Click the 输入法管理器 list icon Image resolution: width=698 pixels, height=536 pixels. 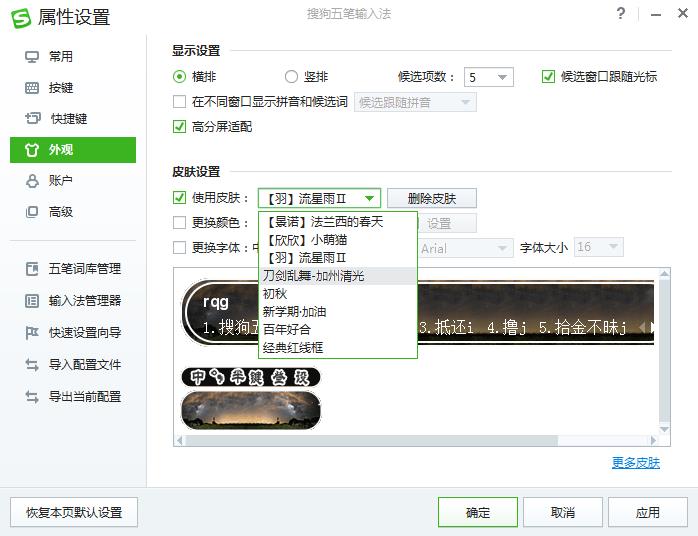(x=32, y=301)
